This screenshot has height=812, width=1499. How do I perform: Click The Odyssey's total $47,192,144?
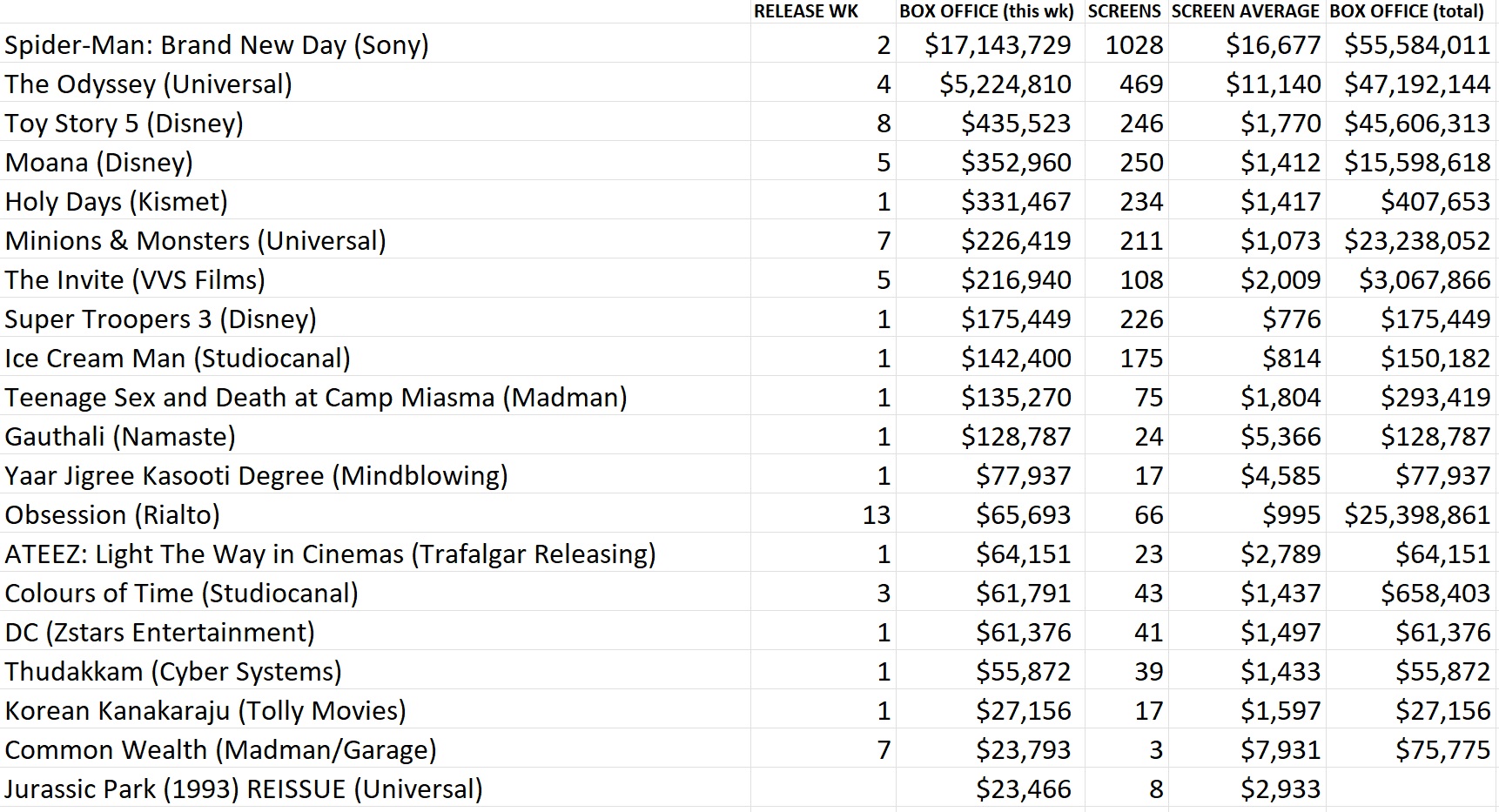(1417, 84)
